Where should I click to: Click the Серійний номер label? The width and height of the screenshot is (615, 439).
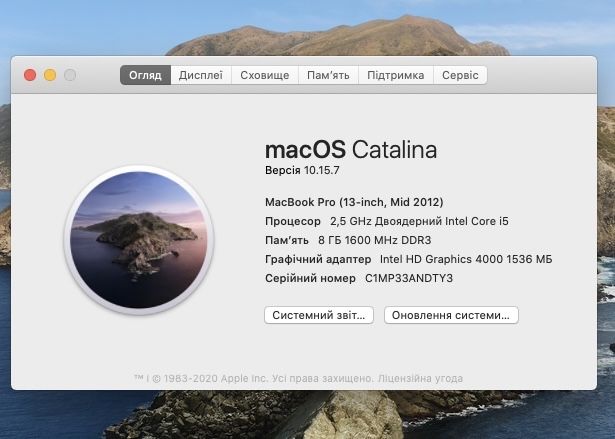coord(310,278)
